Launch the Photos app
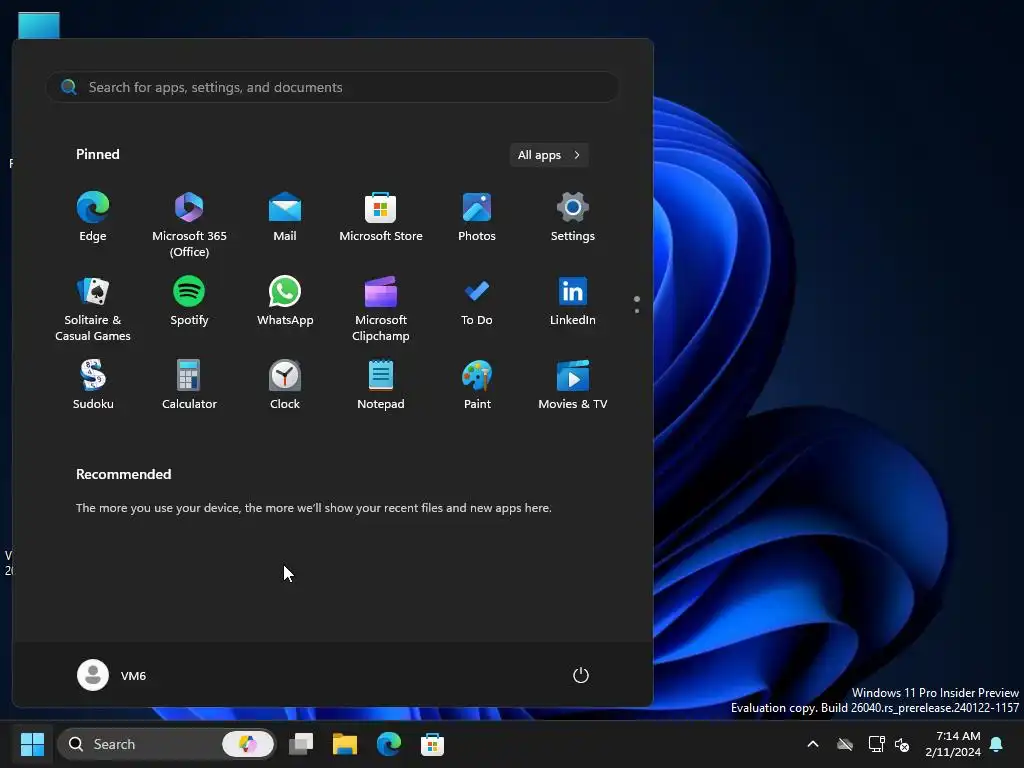This screenshot has width=1024, height=768. (x=477, y=217)
